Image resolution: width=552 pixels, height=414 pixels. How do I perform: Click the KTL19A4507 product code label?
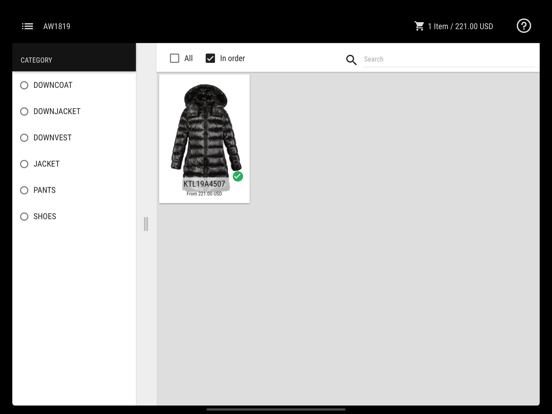(204, 184)
